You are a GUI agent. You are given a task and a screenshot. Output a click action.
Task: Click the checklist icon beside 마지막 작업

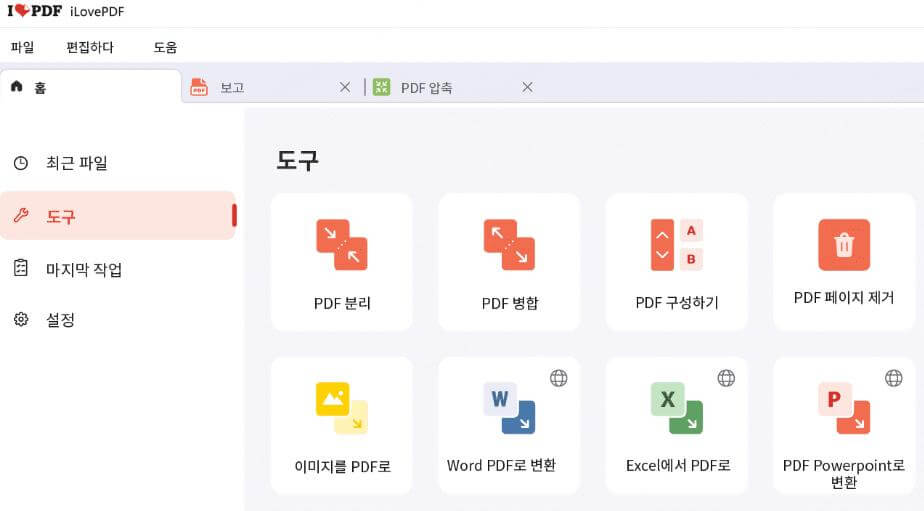point(21,268)
